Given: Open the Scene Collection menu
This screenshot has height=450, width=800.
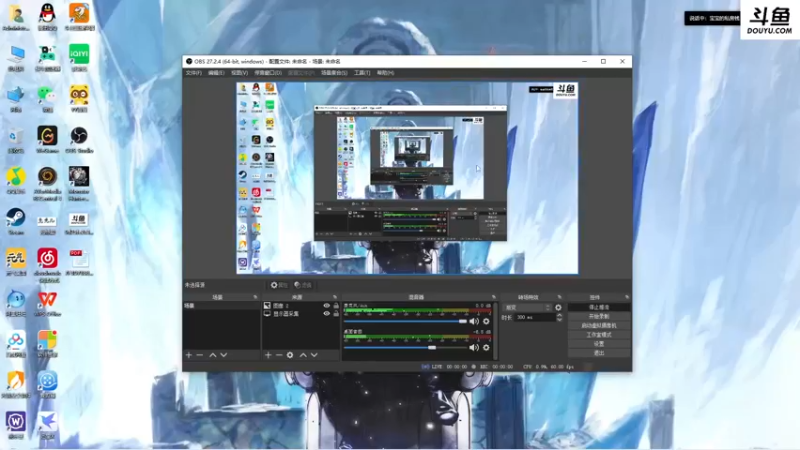Looking at the screenshot, I should coord(334,73).
